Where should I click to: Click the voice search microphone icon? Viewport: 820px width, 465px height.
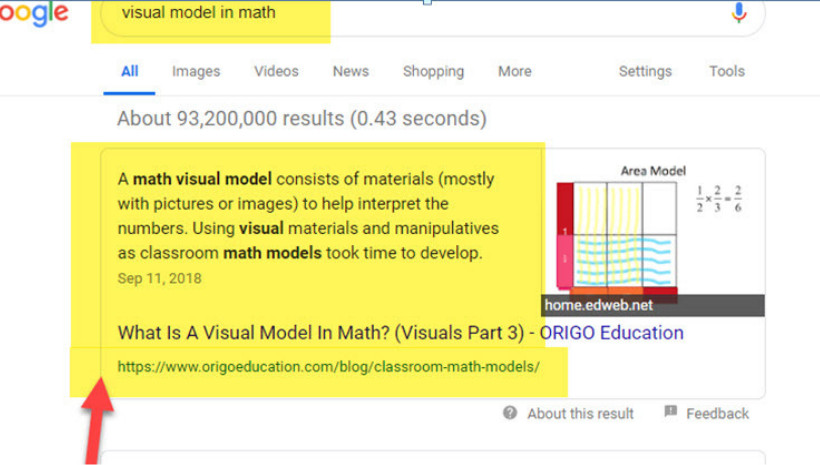[x=738, y=13]
